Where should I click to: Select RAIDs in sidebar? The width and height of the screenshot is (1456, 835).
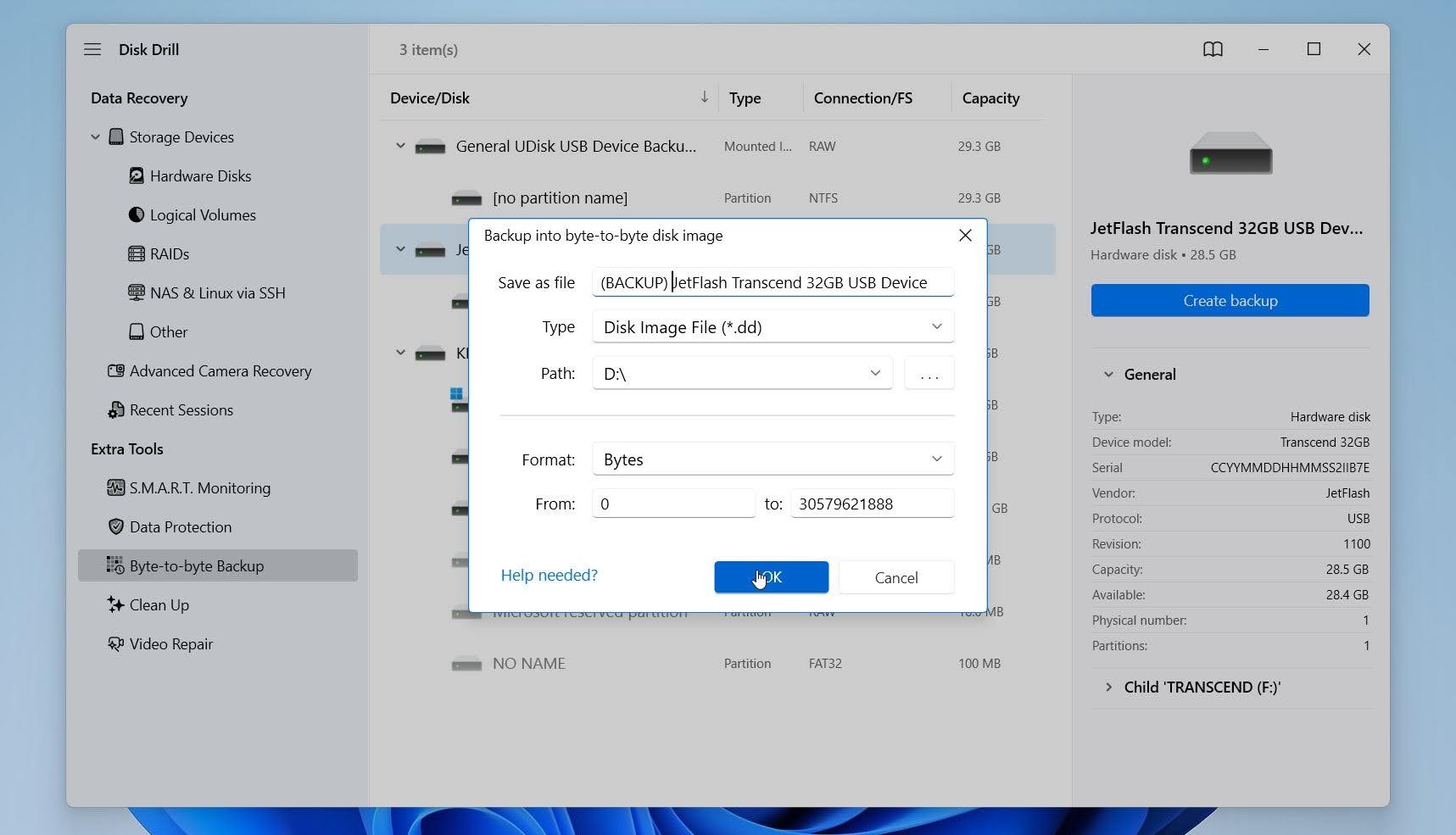[170, 254]
